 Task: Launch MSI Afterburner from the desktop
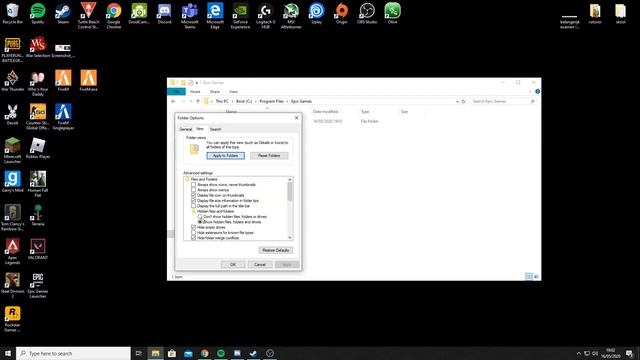291,16
